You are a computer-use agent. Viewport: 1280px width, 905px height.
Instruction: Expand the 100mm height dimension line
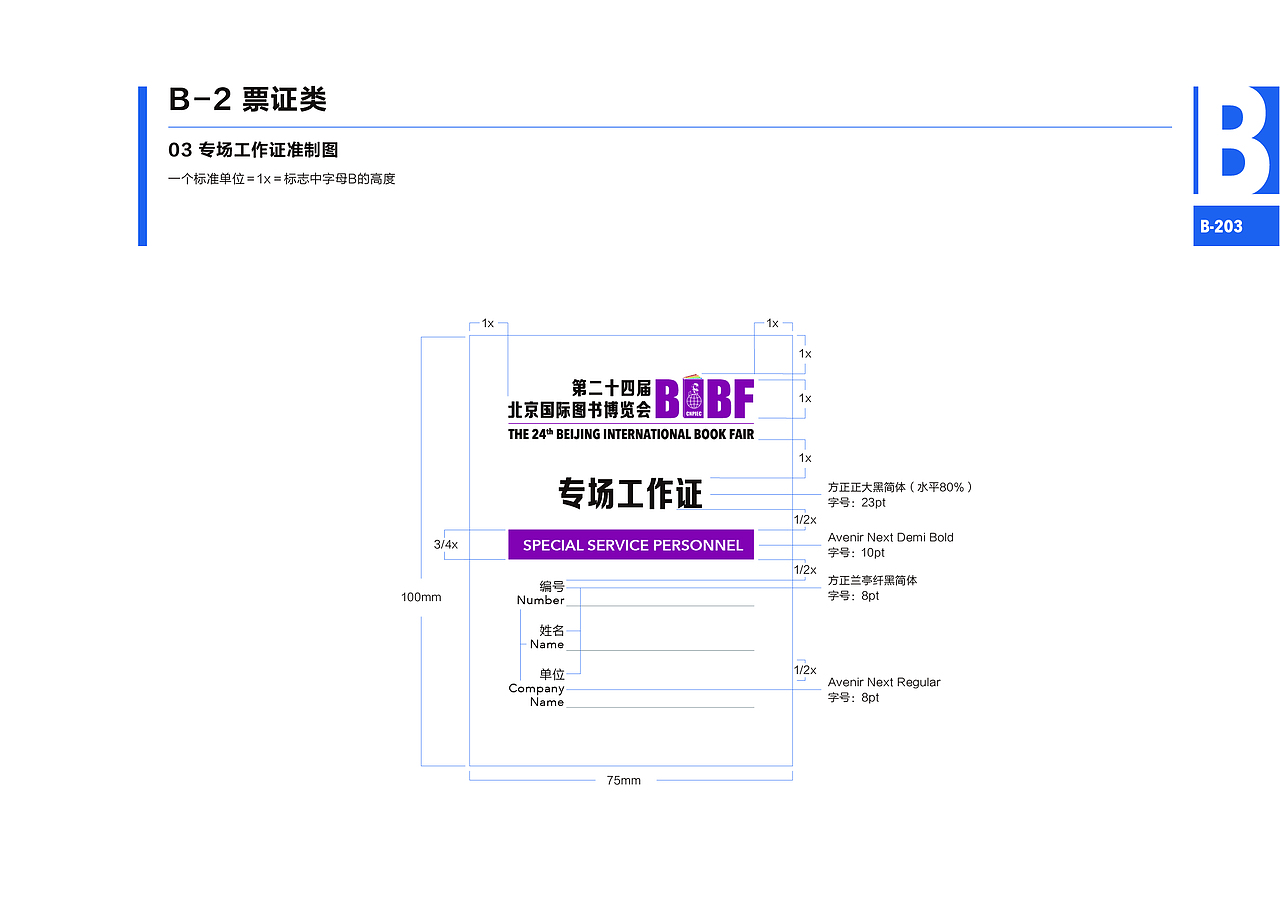tap(421, 597)
